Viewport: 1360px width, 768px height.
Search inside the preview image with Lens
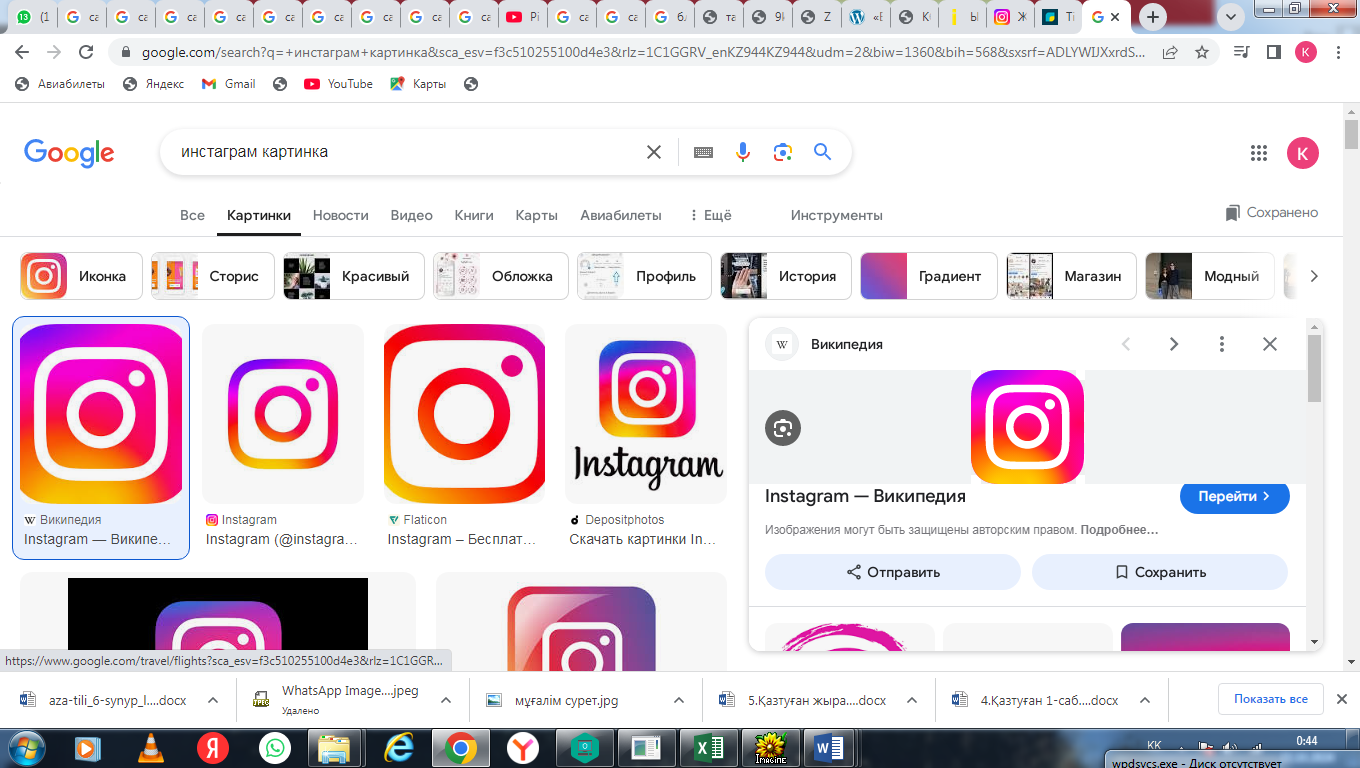coord(783,428)
